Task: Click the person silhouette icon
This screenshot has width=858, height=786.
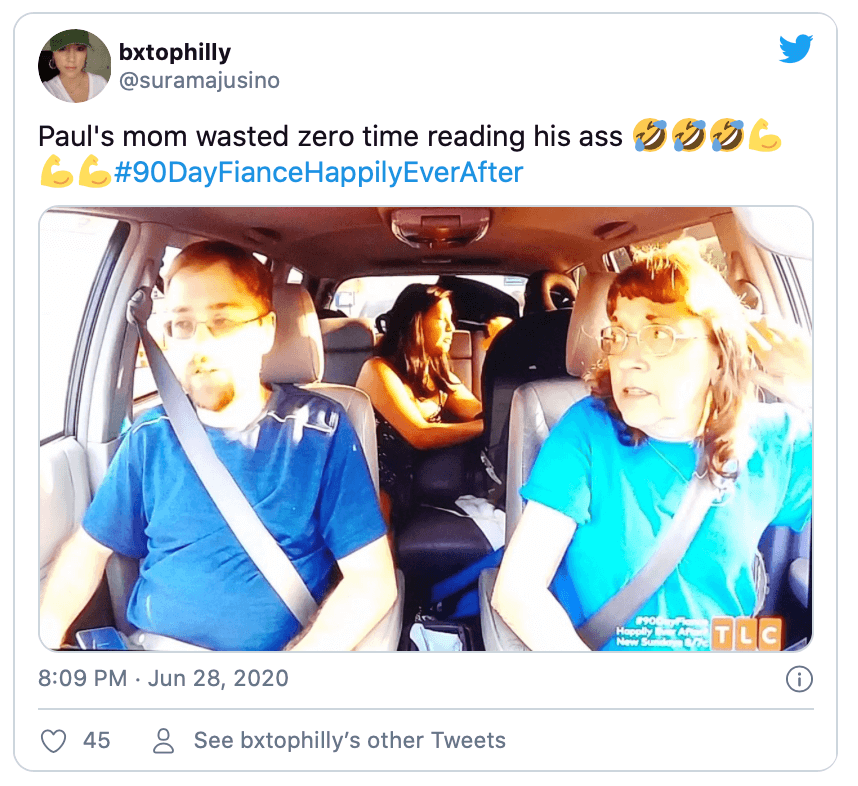Action: [163, 741]
